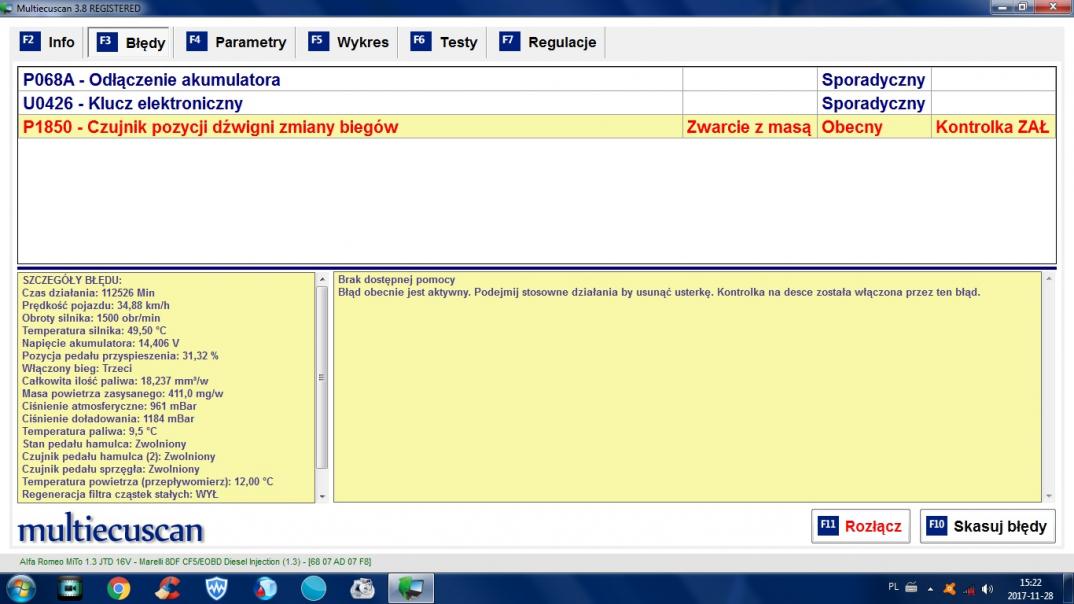The height and width of the screenshot is (604, 1074).
Task: Click the fault details scrollbar thumb
Action: [x=322, y=377]
